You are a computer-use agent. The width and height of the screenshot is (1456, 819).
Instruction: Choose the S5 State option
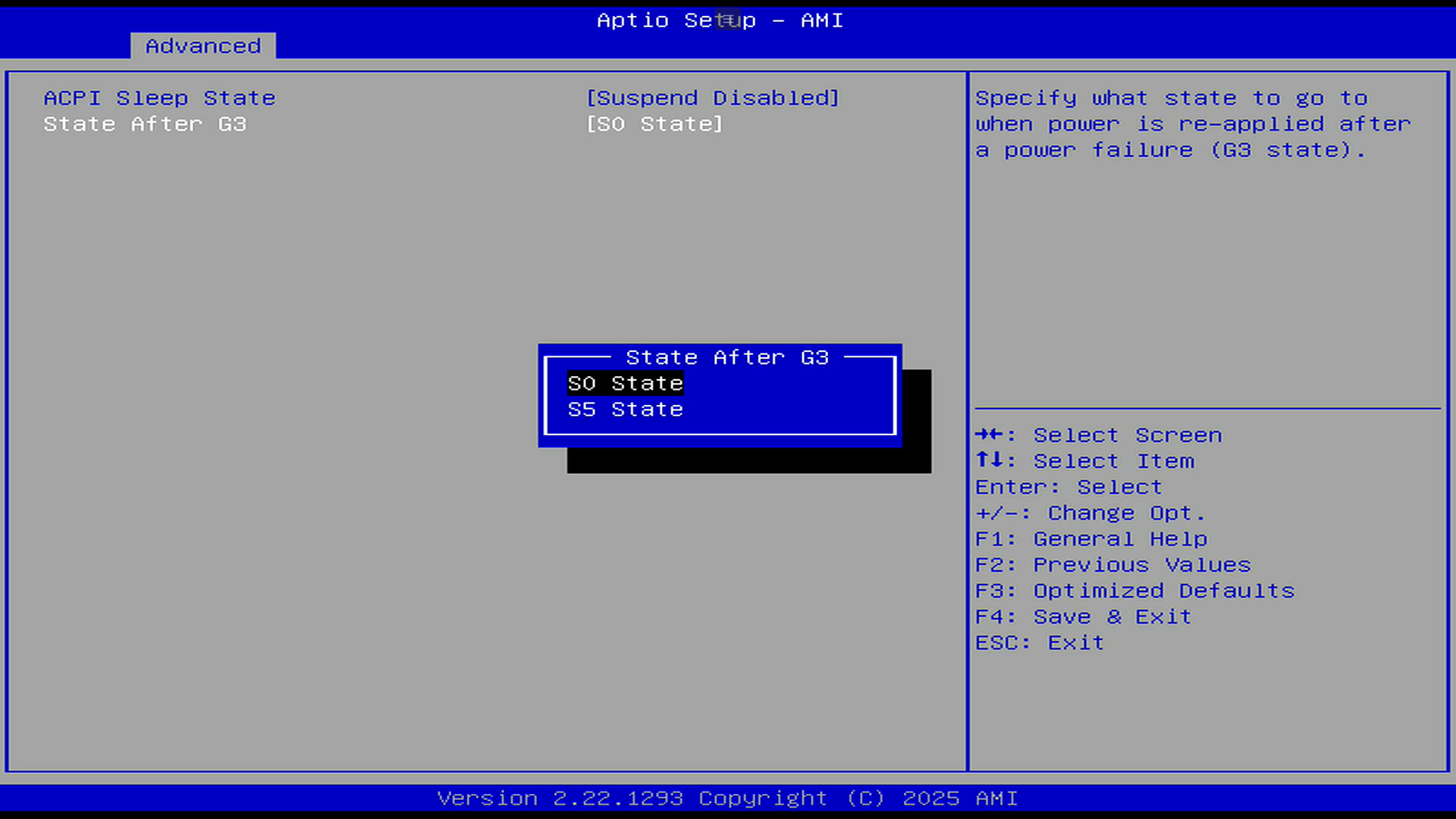click(625, 409)
